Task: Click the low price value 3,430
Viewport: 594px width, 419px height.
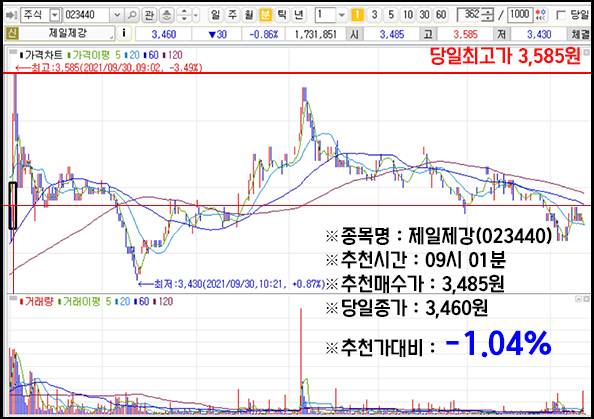Action: (539, 34)
